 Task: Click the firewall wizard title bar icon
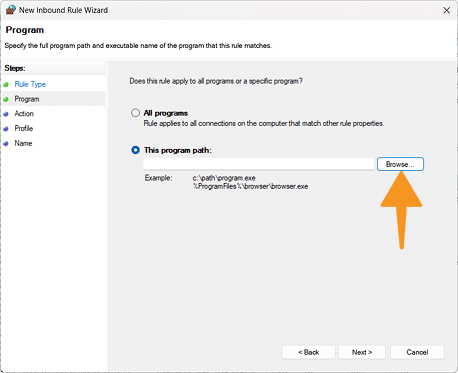10,10
